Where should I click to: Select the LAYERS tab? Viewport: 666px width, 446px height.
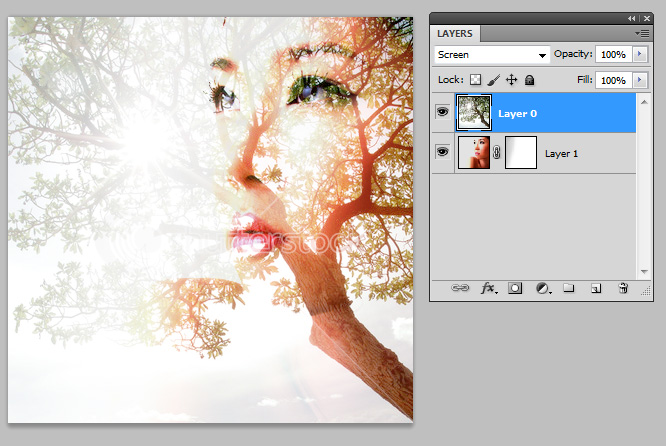coord(456,33)
